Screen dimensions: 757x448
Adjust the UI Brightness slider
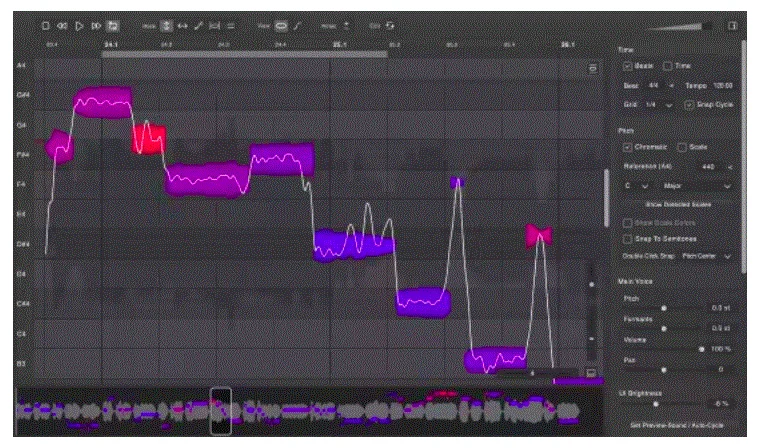click(656, 404)
